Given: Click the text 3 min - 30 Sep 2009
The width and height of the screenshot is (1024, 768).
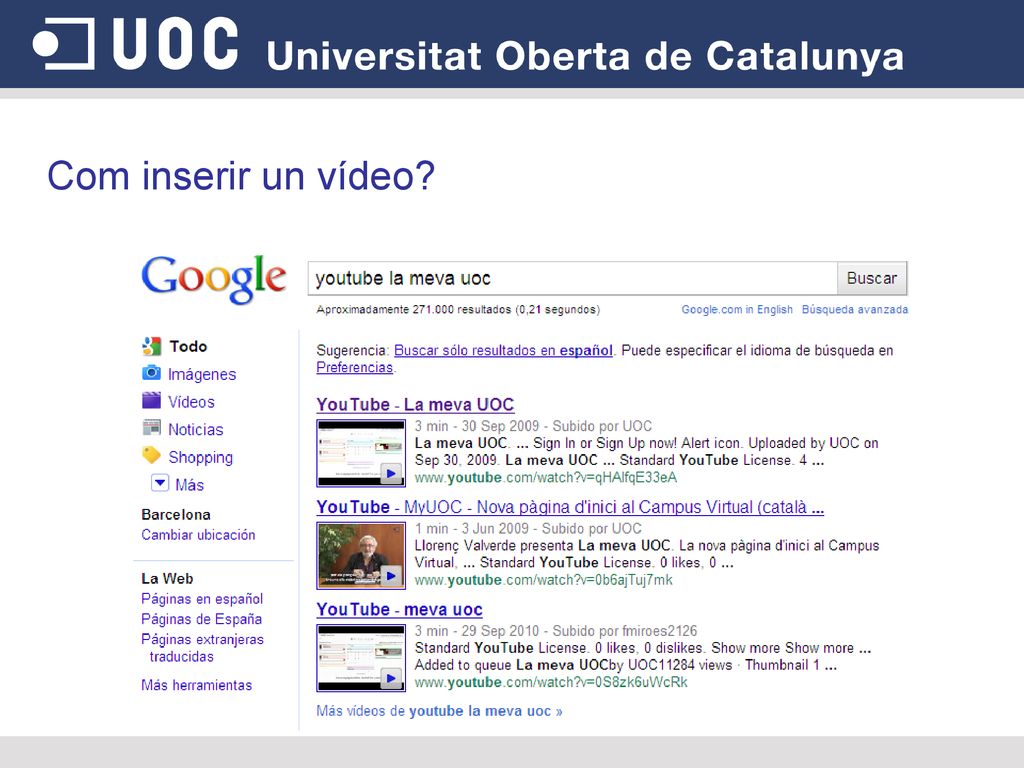Looking at the screenshot, I should pos(477,426).
